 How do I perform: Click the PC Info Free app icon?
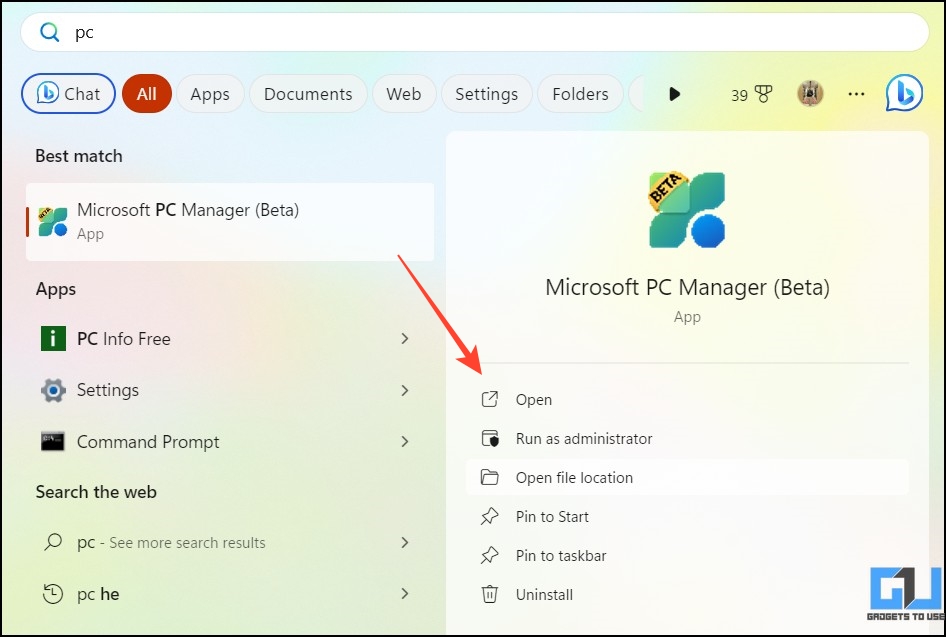(53, 339)
